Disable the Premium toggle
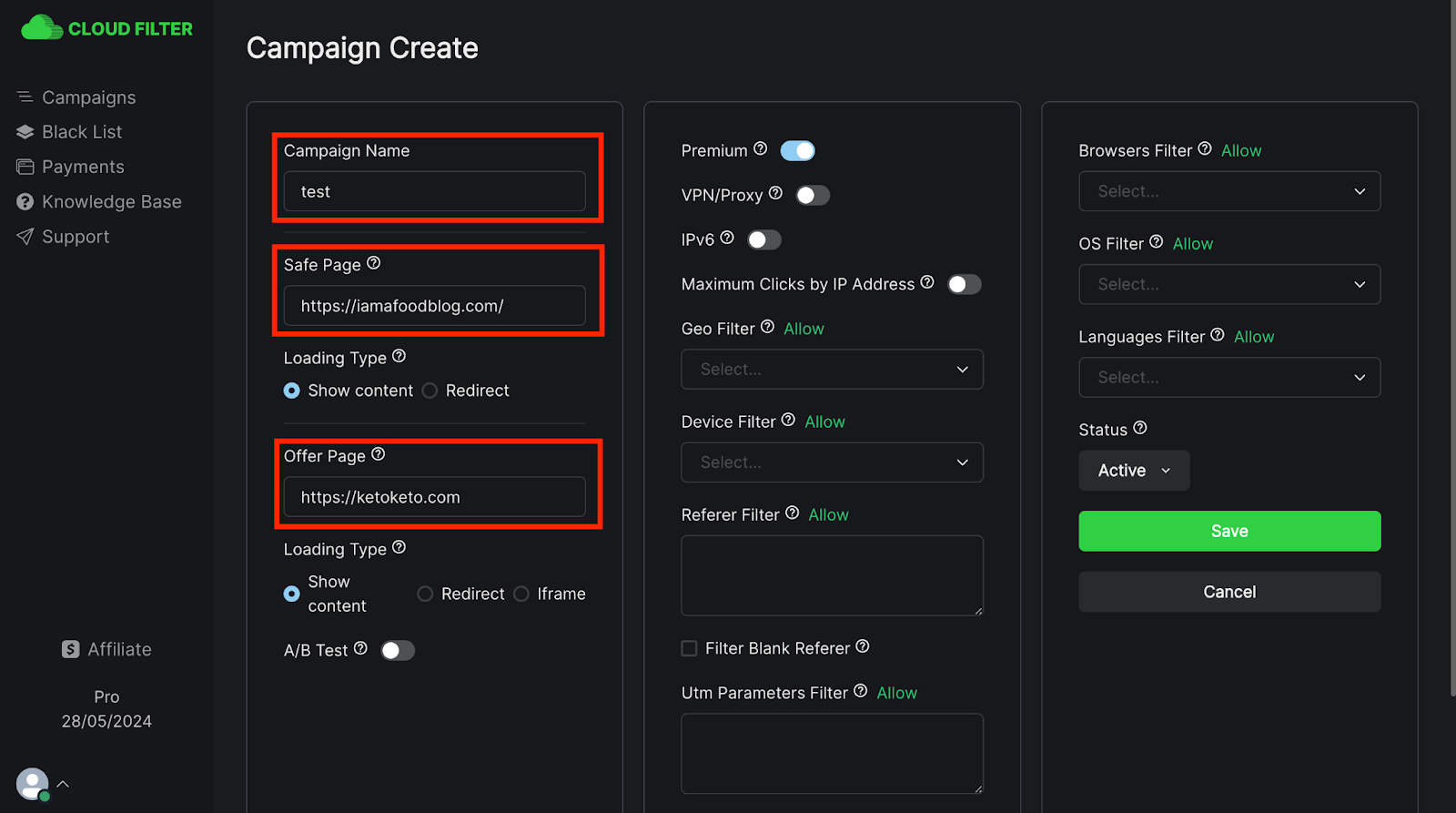 point(797,151)
